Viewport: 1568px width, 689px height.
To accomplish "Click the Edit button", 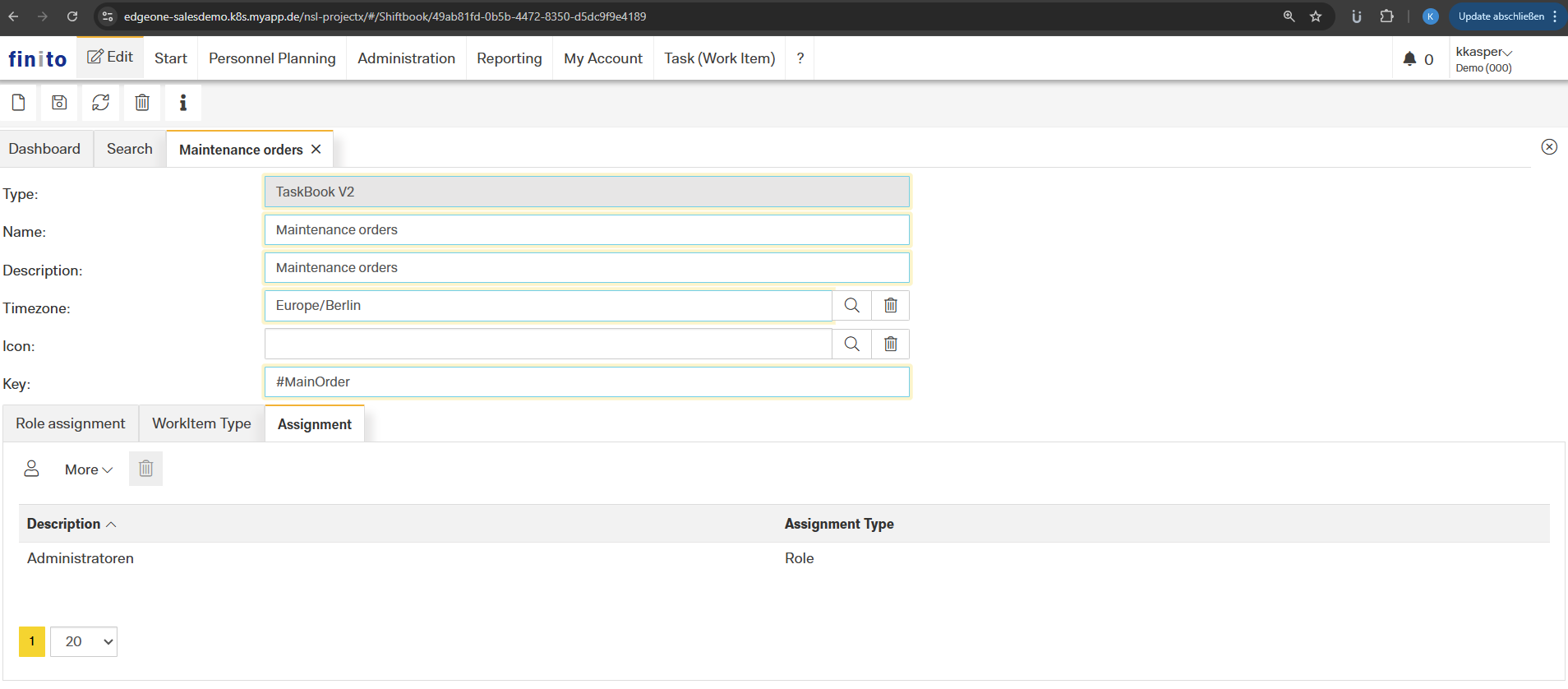I will click(x=110, y=58).
